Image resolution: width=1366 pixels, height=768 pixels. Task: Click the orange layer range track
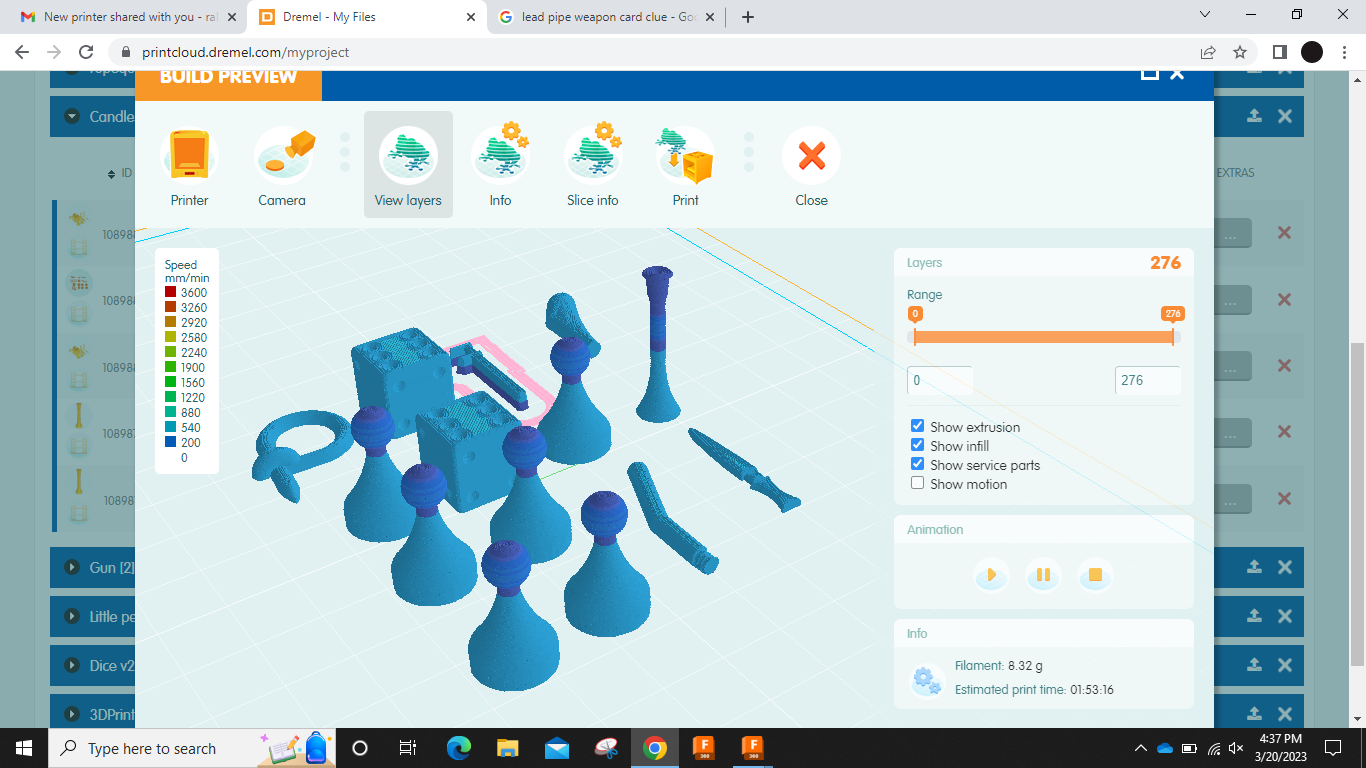pyautogui.click(x=1044, y=337)
